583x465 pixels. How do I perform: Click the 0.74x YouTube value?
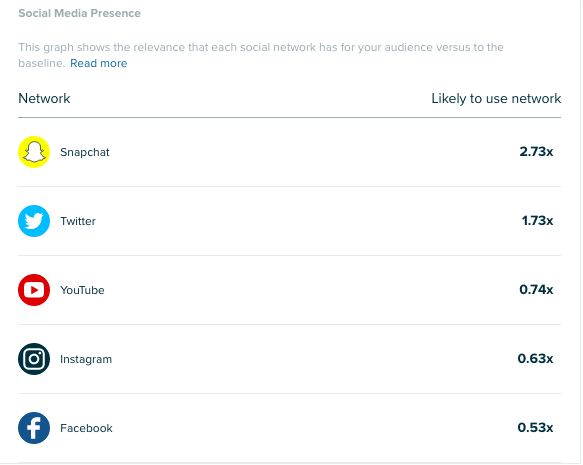536,290
